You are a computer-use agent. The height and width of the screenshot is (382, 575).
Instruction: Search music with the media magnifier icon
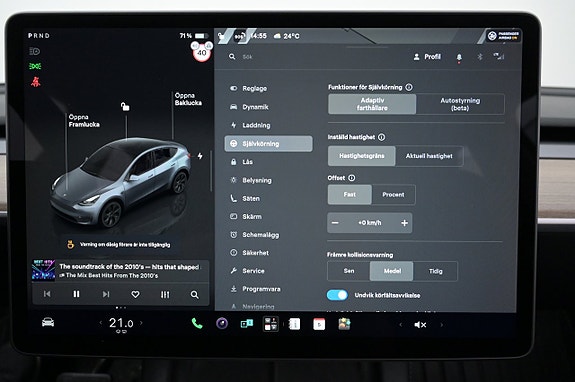(x=194, y=294)
